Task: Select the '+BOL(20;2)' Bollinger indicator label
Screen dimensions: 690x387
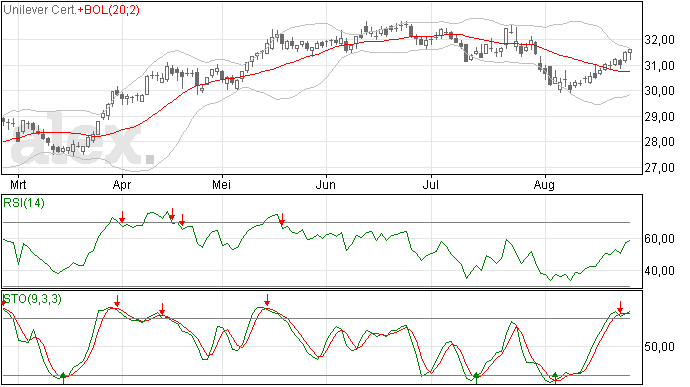Action: pyautogui.click(x=108, y=10)
